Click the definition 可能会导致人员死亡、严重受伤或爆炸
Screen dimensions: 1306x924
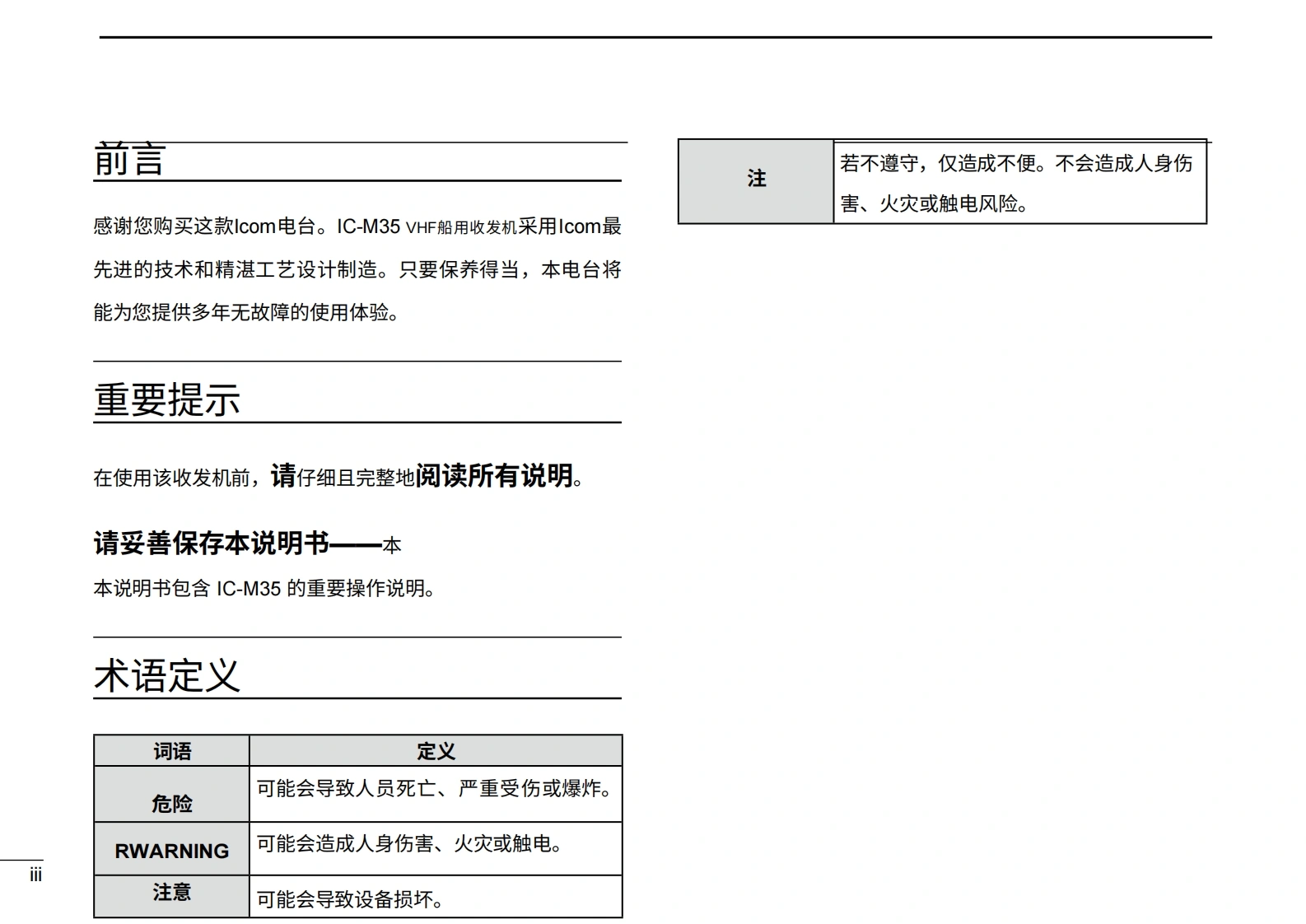point(434,789)
